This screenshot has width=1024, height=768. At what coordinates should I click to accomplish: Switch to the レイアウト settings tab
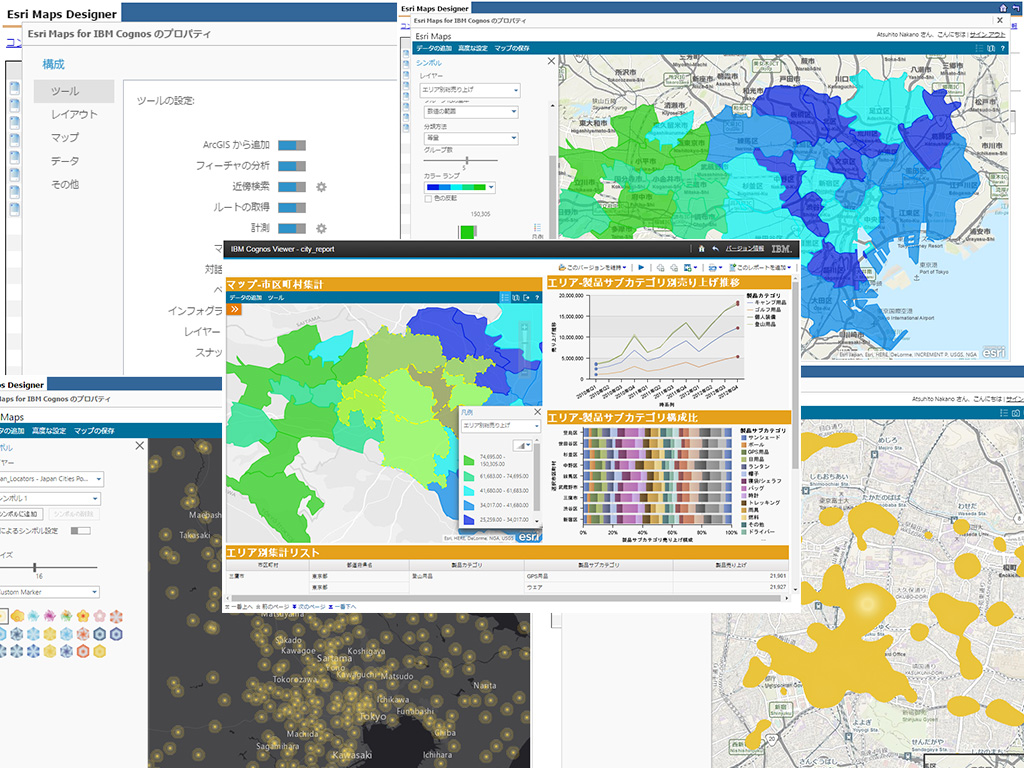pos(75,114)
